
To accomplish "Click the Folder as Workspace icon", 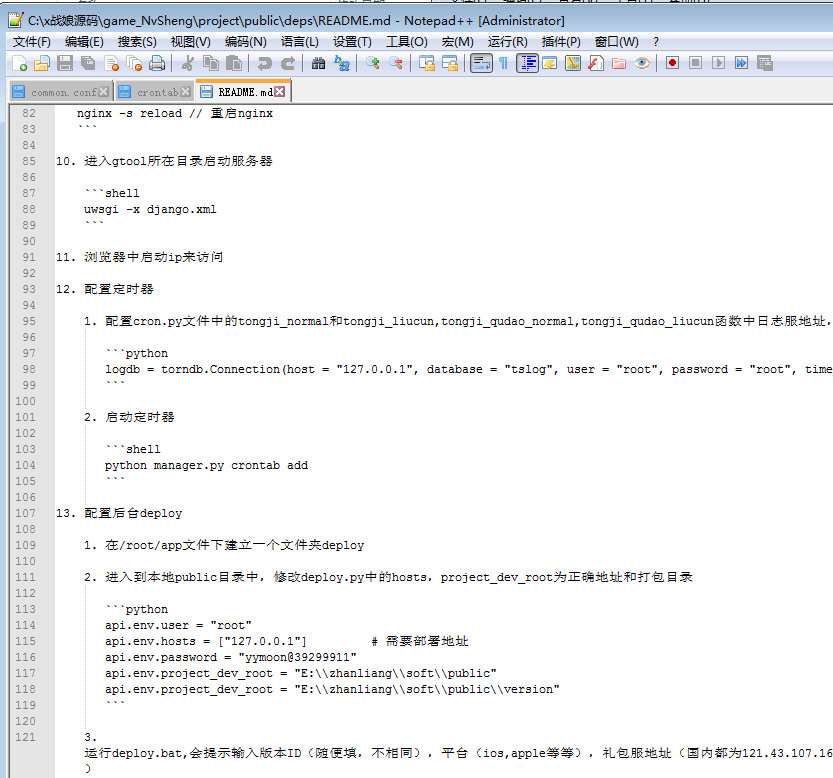I will coord(618,63).
